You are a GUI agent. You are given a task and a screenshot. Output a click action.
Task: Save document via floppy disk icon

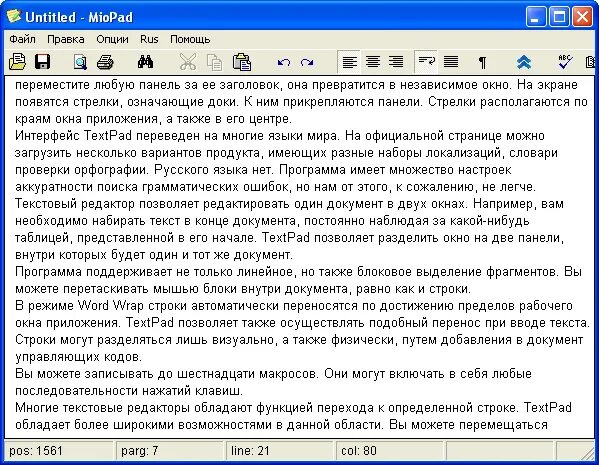(42, 62)
